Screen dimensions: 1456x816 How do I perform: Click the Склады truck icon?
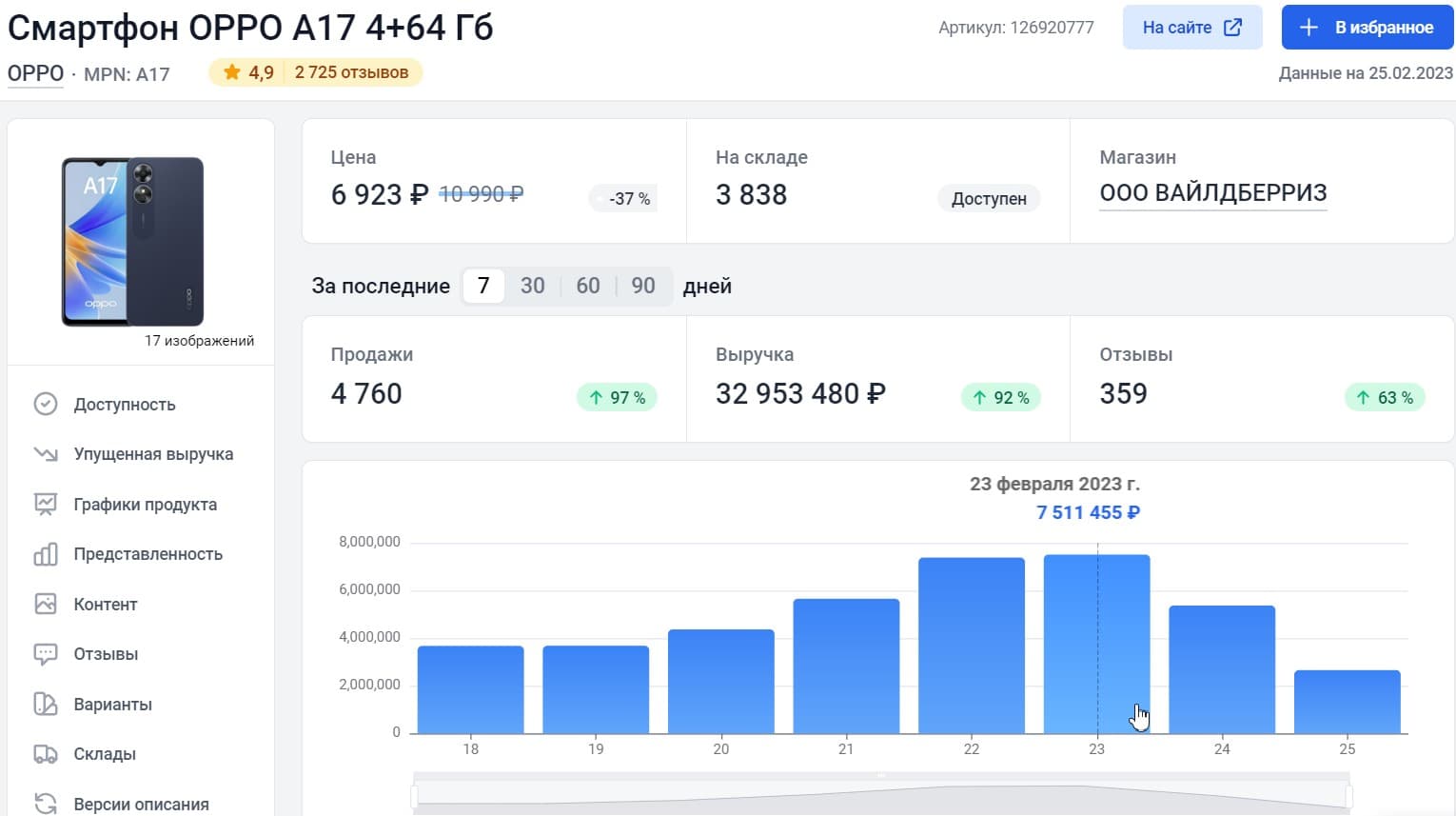point(46,754)
